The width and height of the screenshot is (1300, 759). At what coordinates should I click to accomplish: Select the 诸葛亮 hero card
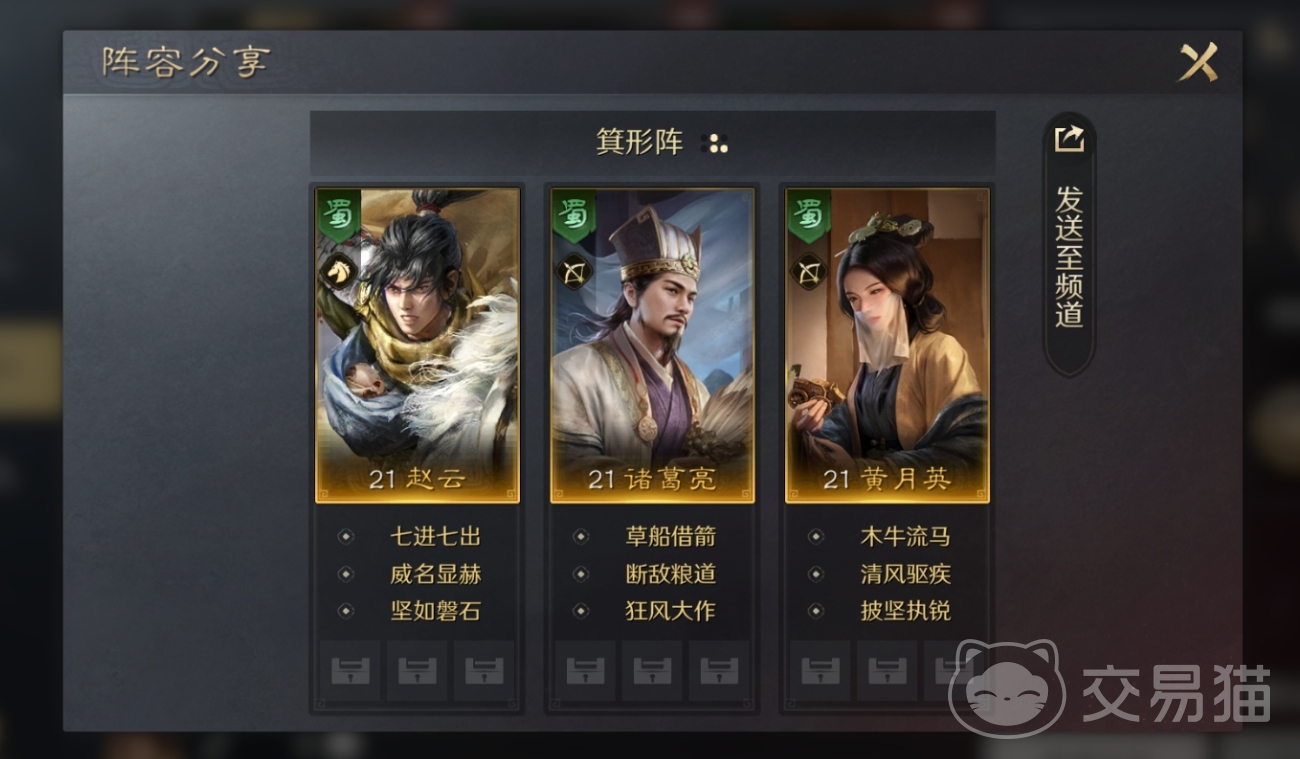(x=652, y=345)
